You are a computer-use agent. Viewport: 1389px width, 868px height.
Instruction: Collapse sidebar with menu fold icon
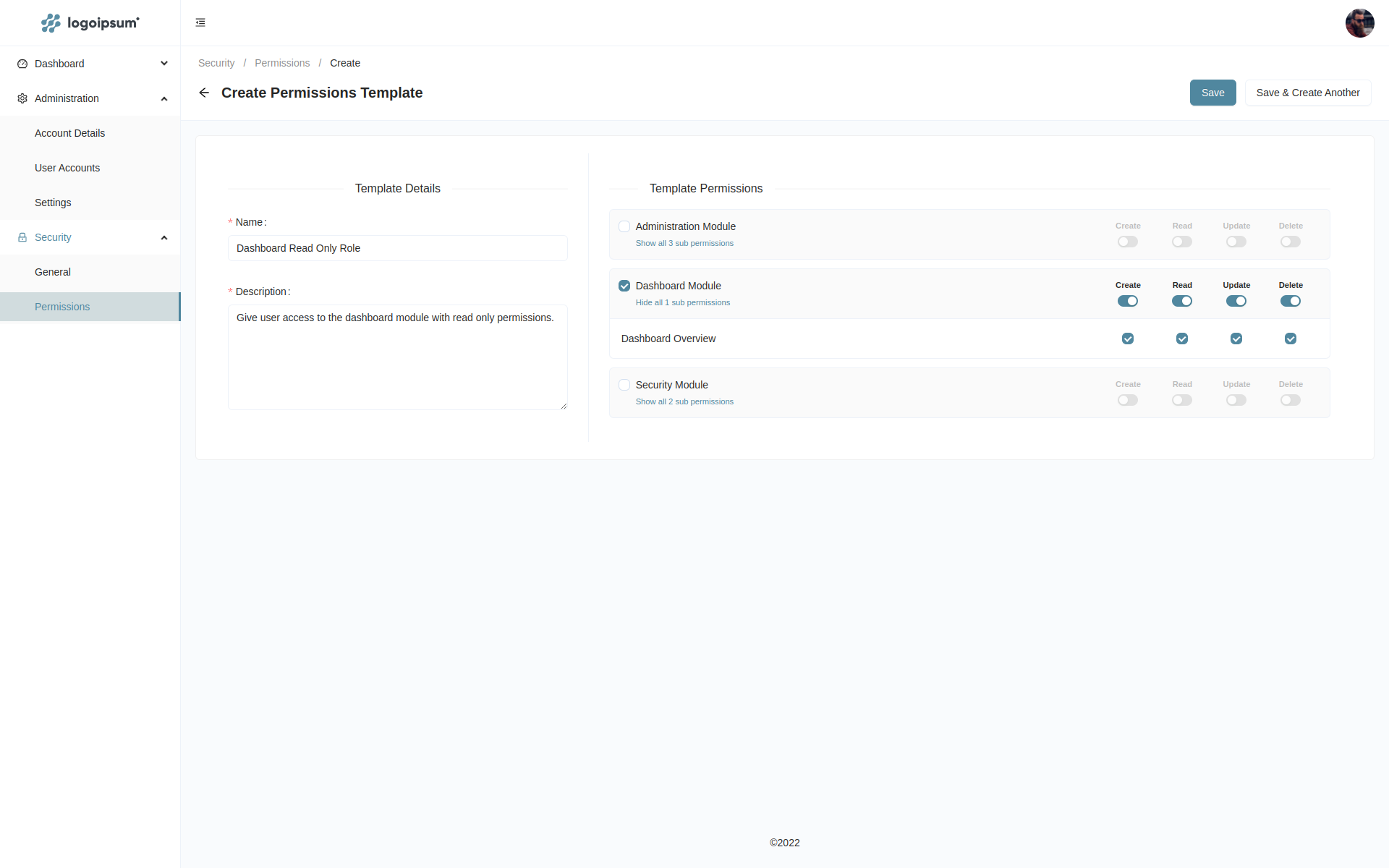pyautogui.click(x=200, y=22)
